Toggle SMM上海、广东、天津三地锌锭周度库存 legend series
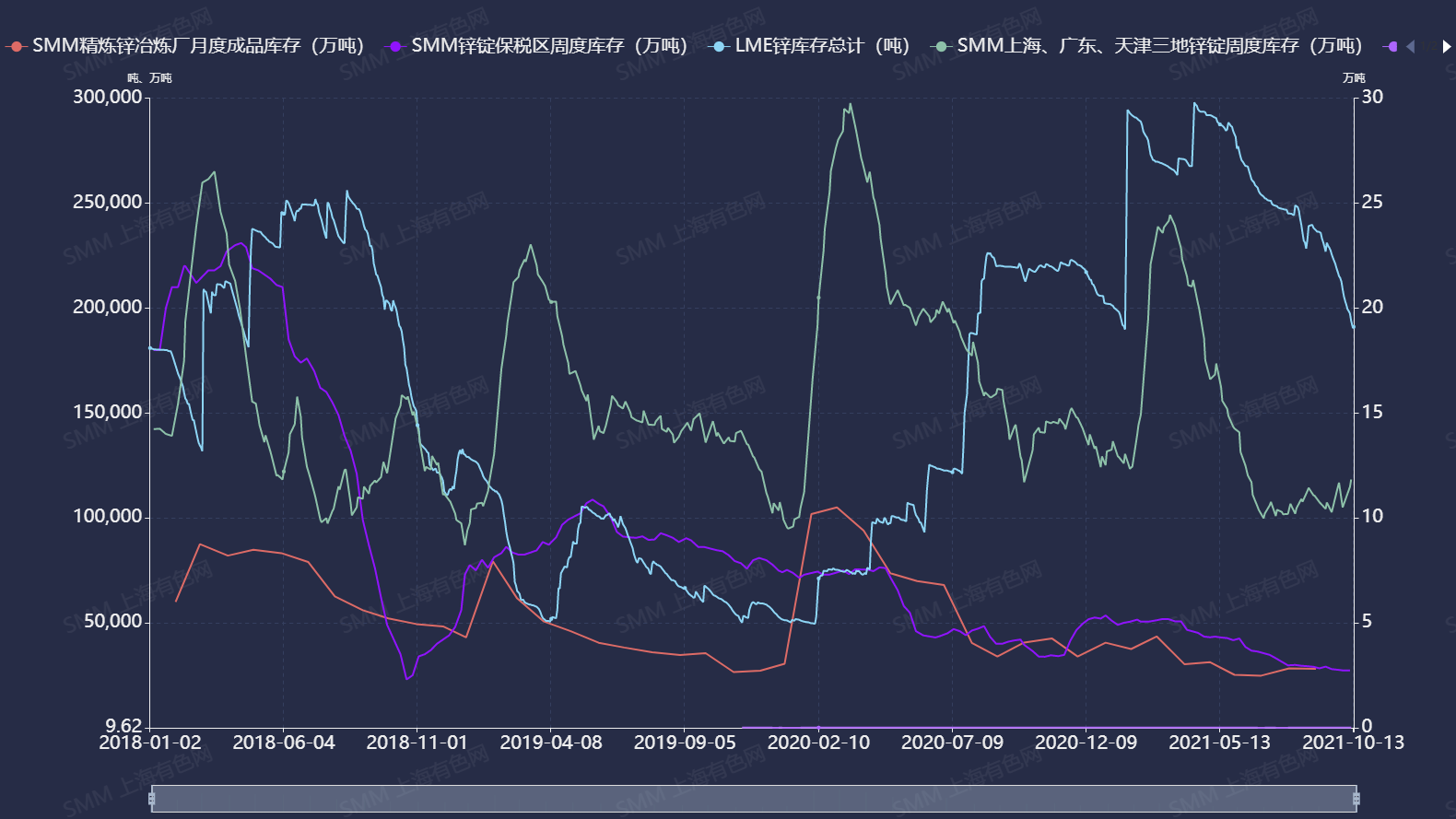The height and width of the screenshot is (819, 1456). 1146,46
